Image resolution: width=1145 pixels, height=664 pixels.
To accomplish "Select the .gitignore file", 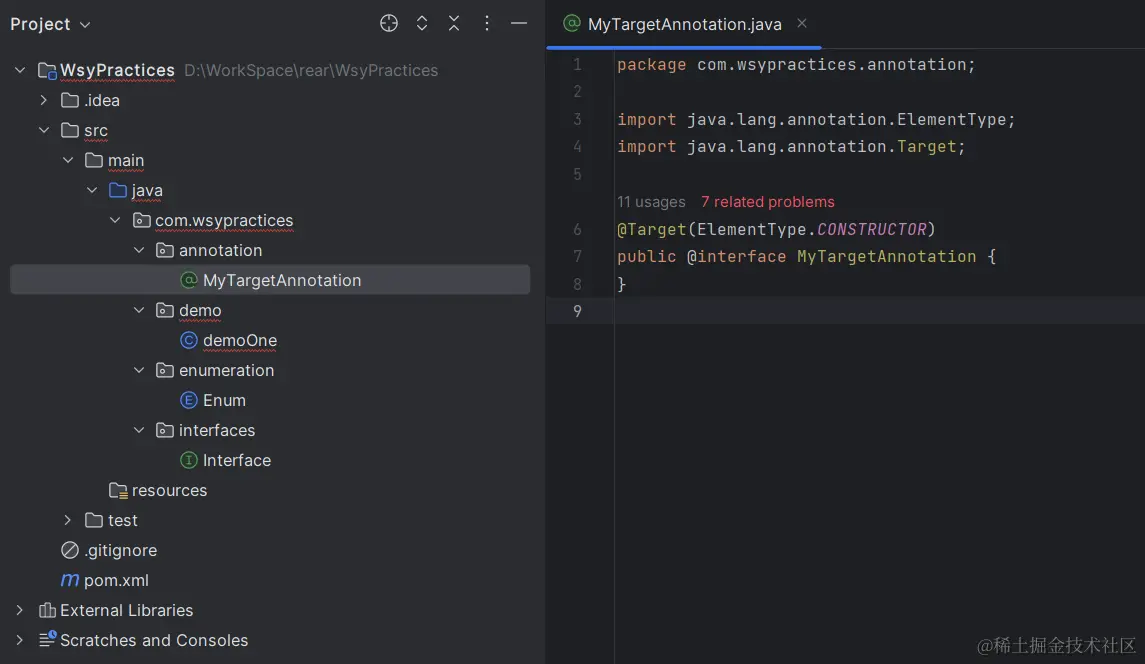I will click(x=119, y=550).
